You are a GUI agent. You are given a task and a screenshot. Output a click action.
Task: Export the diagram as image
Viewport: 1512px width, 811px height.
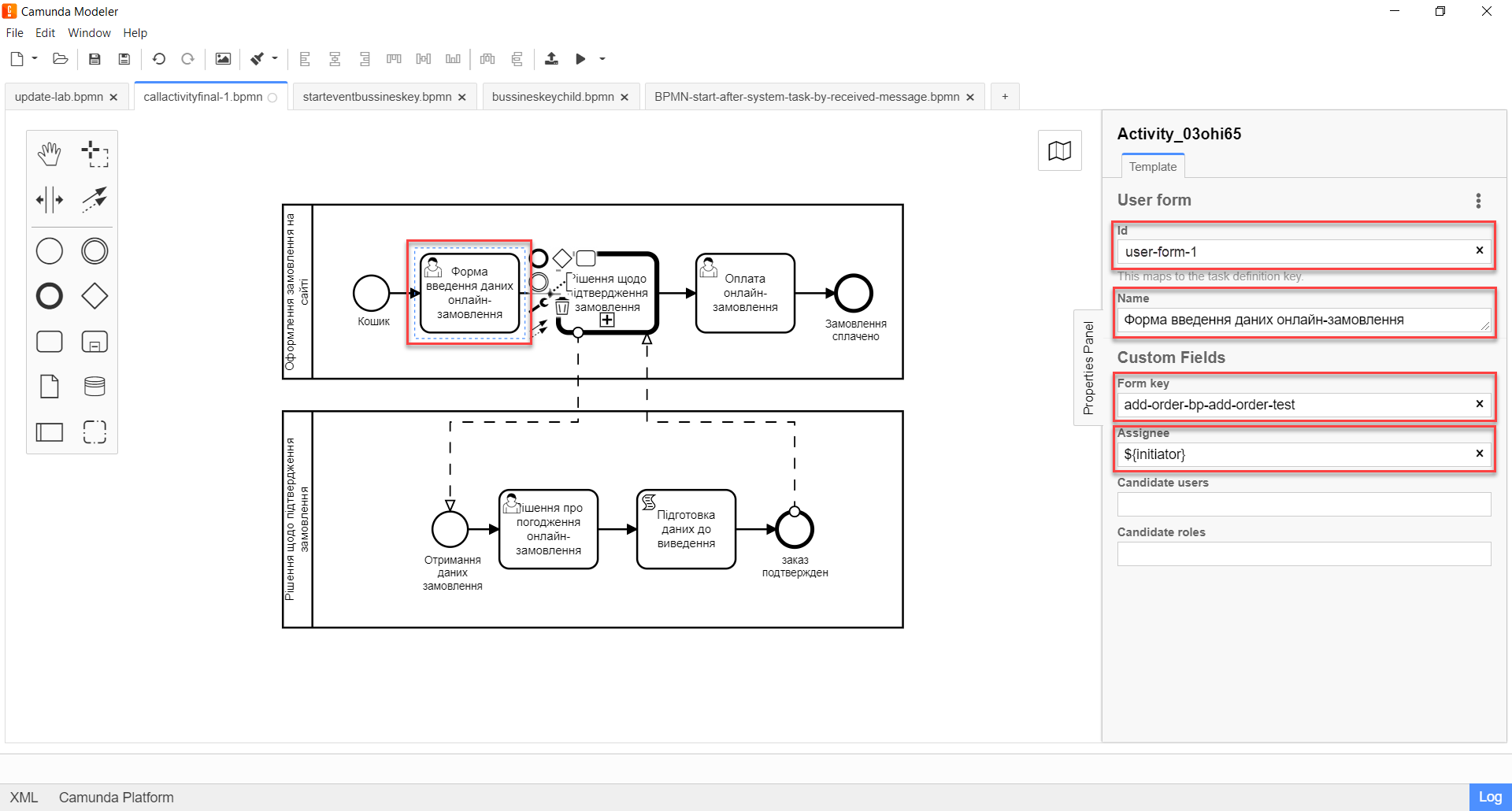[223, 59]
